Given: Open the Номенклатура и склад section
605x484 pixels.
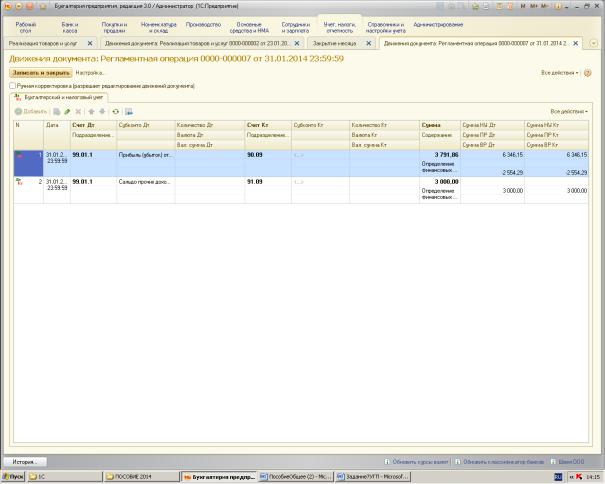Looking at the screenshot, I should tap(159, 27).
